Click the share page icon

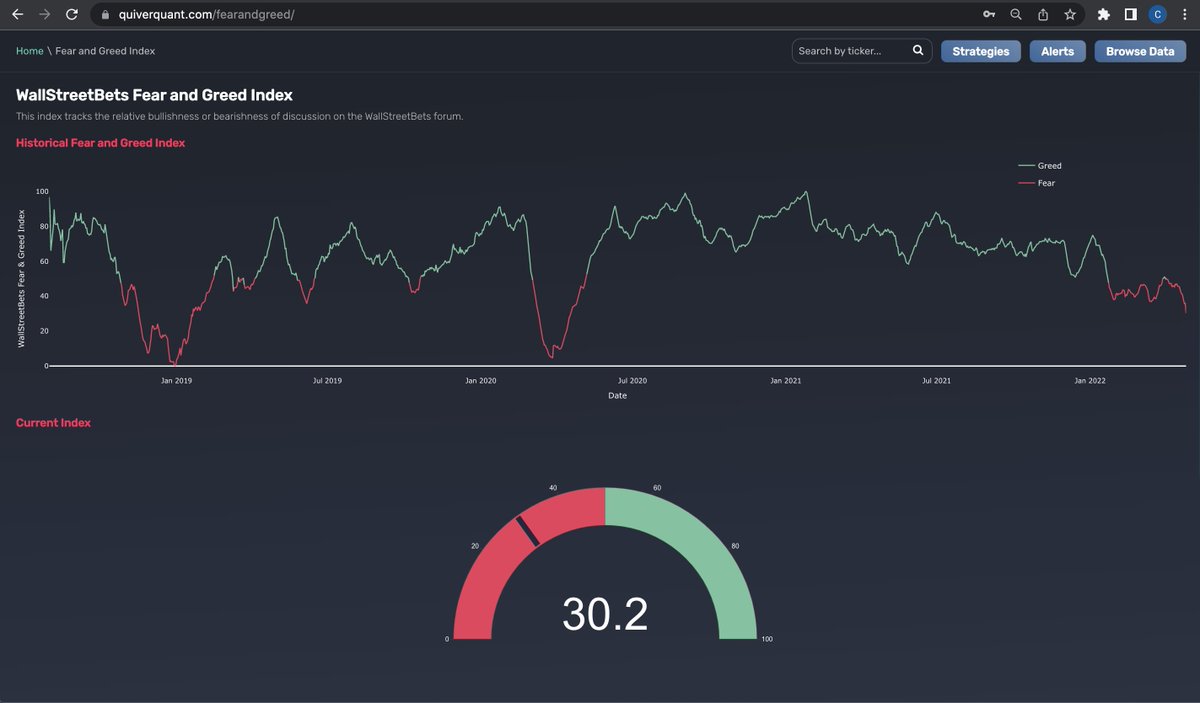tap(1043, 14)
